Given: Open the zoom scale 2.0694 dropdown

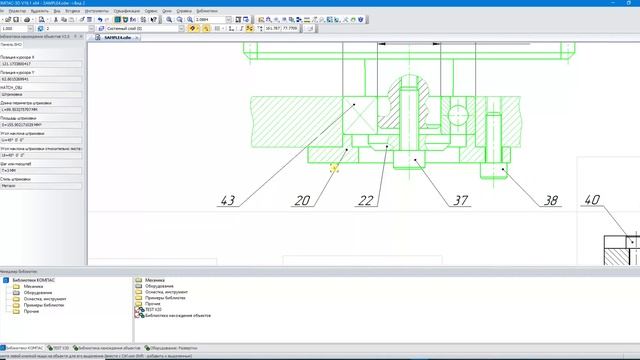Looking at the screenshot, I should (x=229, y=20).
